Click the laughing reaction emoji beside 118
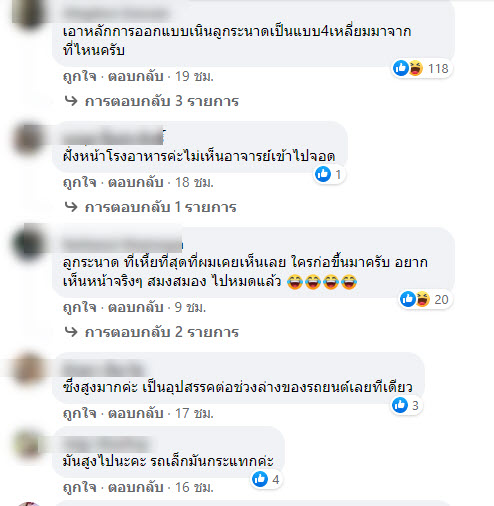 click(x=415, y=68)
